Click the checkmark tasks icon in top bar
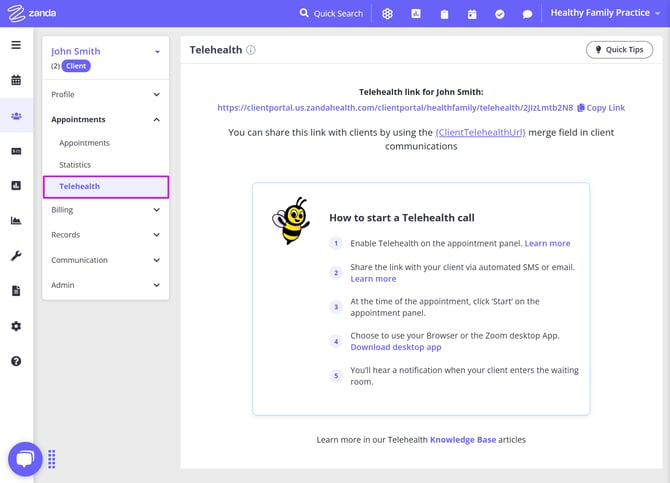670x483 pixels. (500, 14)
